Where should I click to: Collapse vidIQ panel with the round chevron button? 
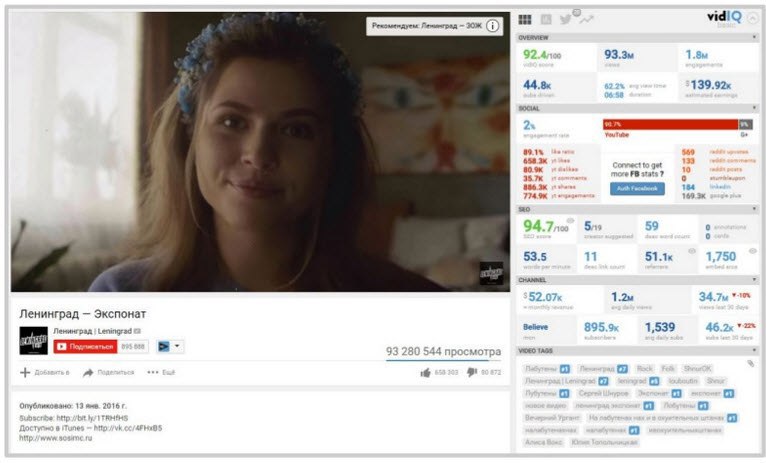tap(753, 18)
